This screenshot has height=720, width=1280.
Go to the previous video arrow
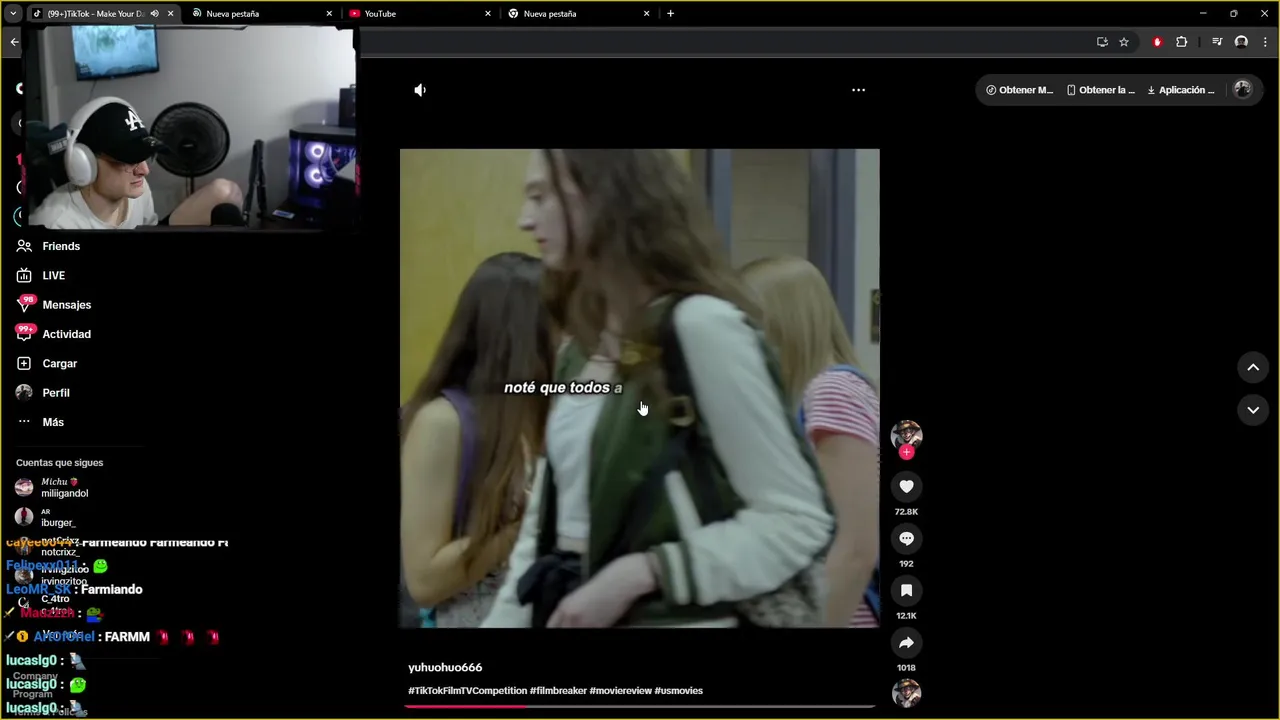tap(1253, 368)
